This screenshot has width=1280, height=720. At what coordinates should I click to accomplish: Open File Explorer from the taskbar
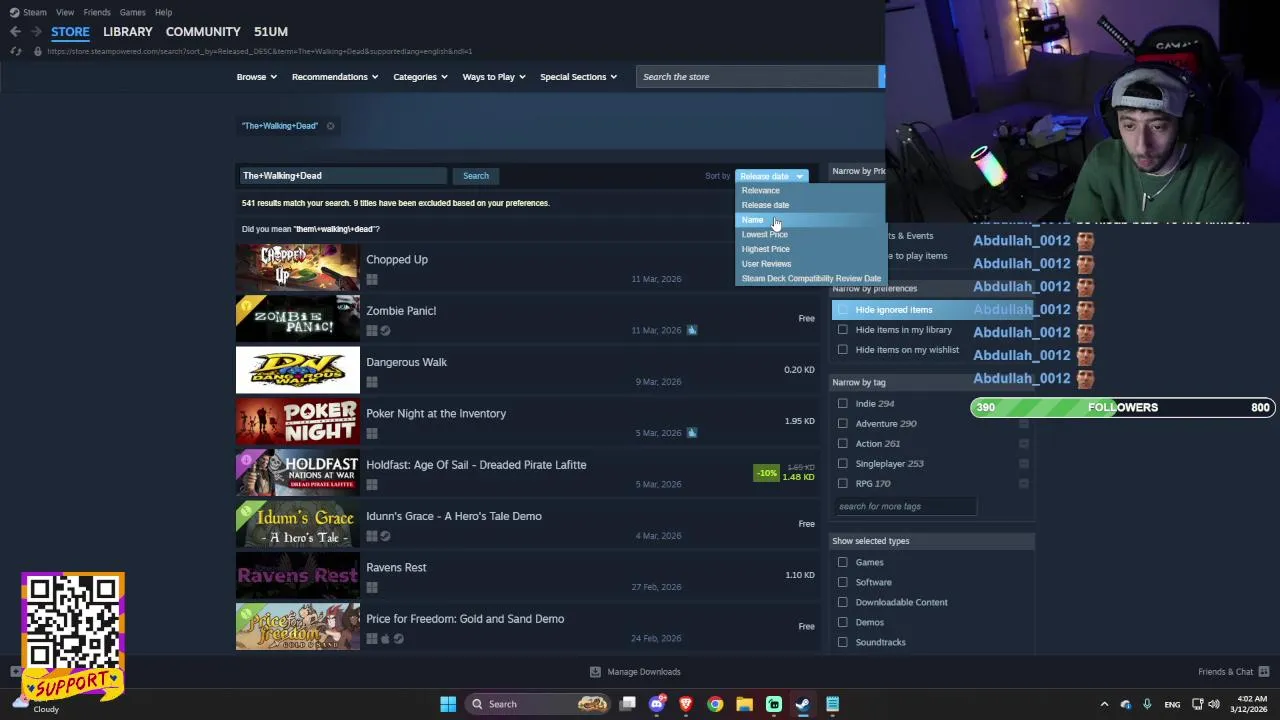pyautogui.click(x=744, y=704)
